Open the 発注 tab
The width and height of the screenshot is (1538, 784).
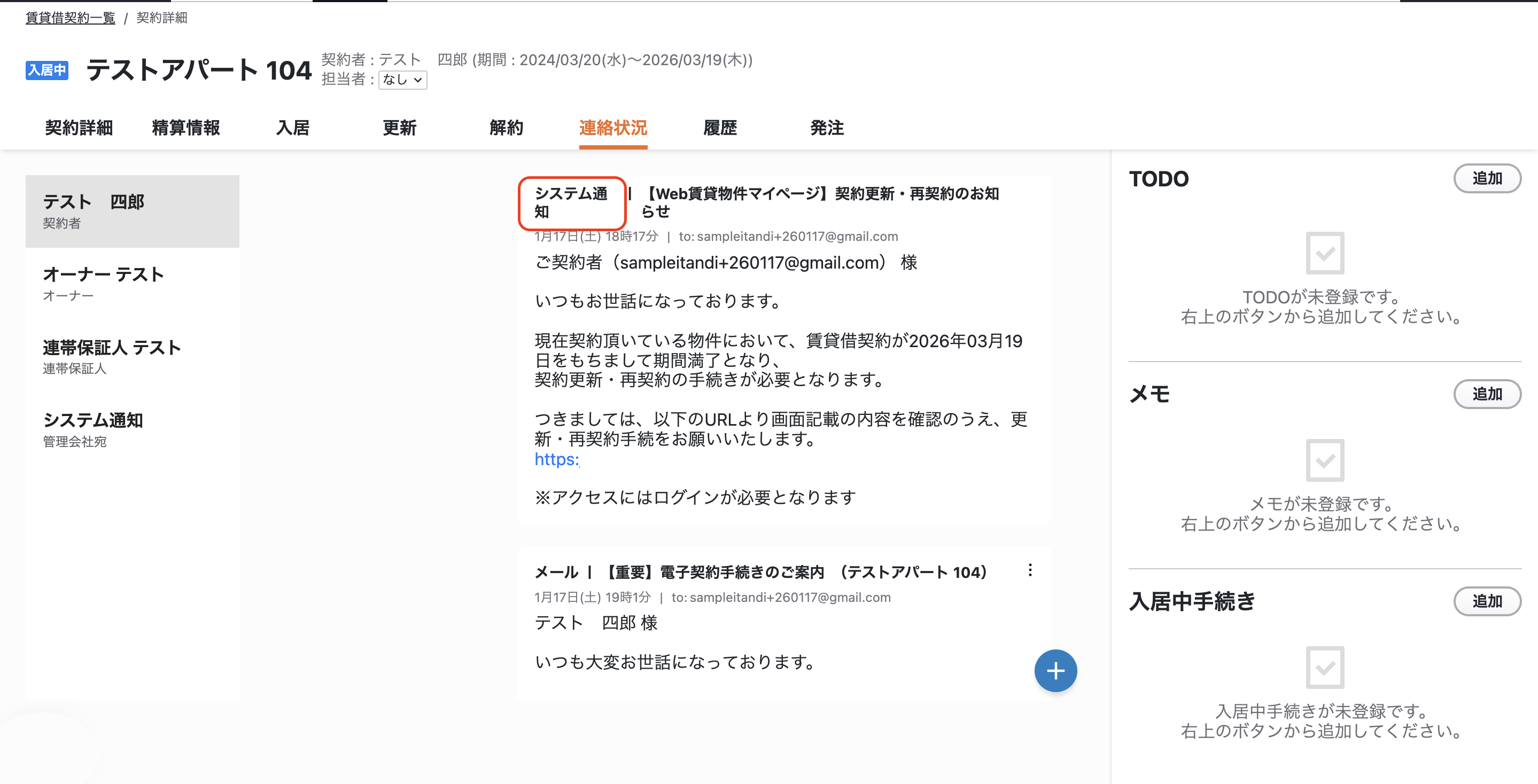(826, 128)
